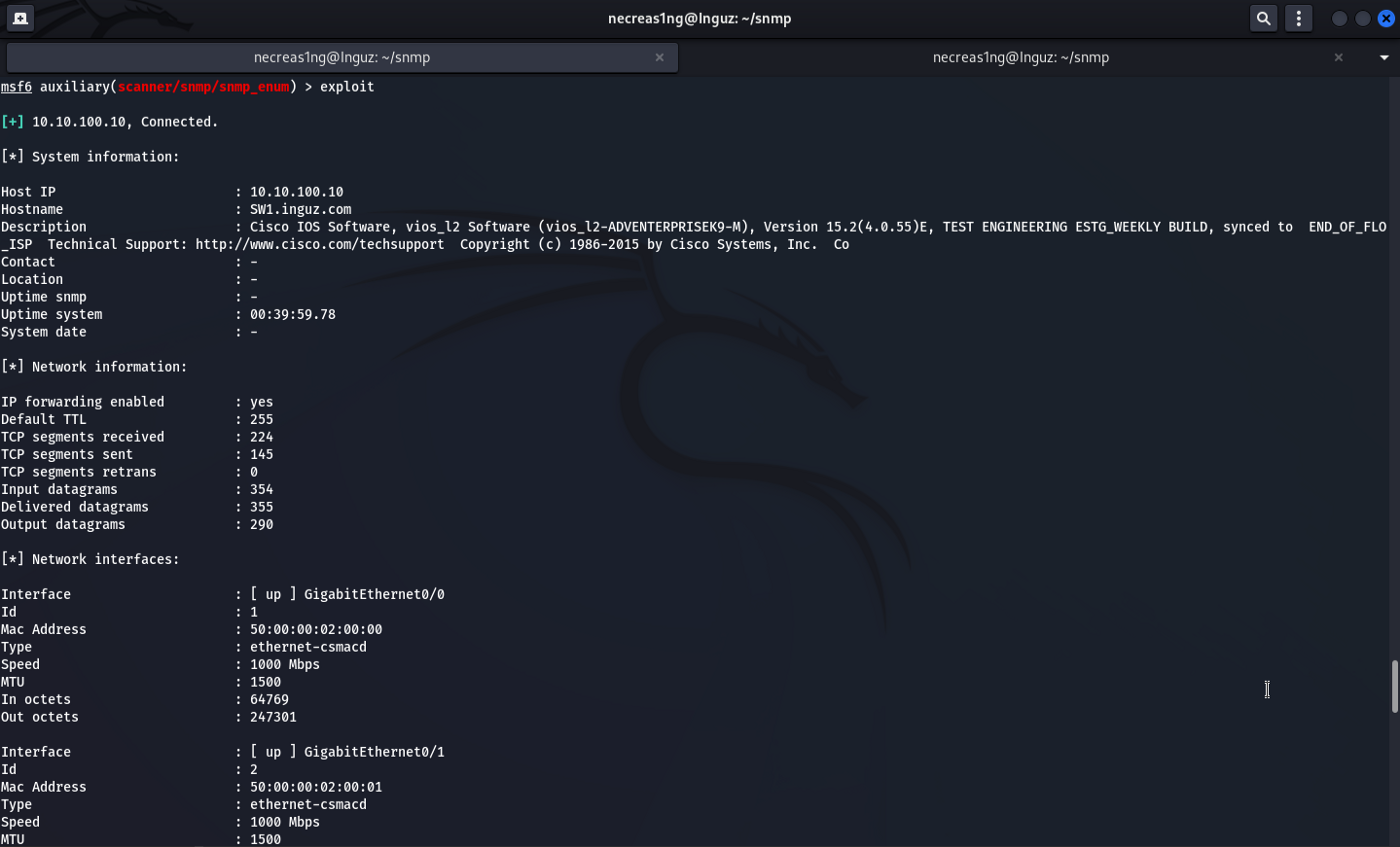Switch to the second snmp terminal tab
The image size is (1400, 847).
tap(1020, 58)
